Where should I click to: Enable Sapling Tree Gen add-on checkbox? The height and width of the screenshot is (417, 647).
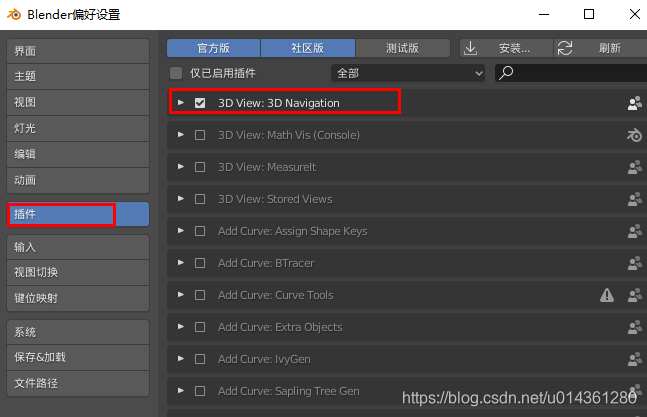click(x=200, y=391)
